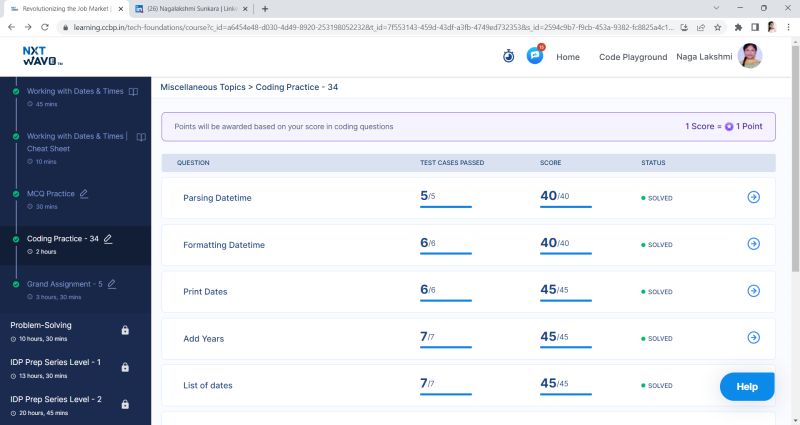
Task: Open the chat notifications bubble icon
Action: click(535, 55)
